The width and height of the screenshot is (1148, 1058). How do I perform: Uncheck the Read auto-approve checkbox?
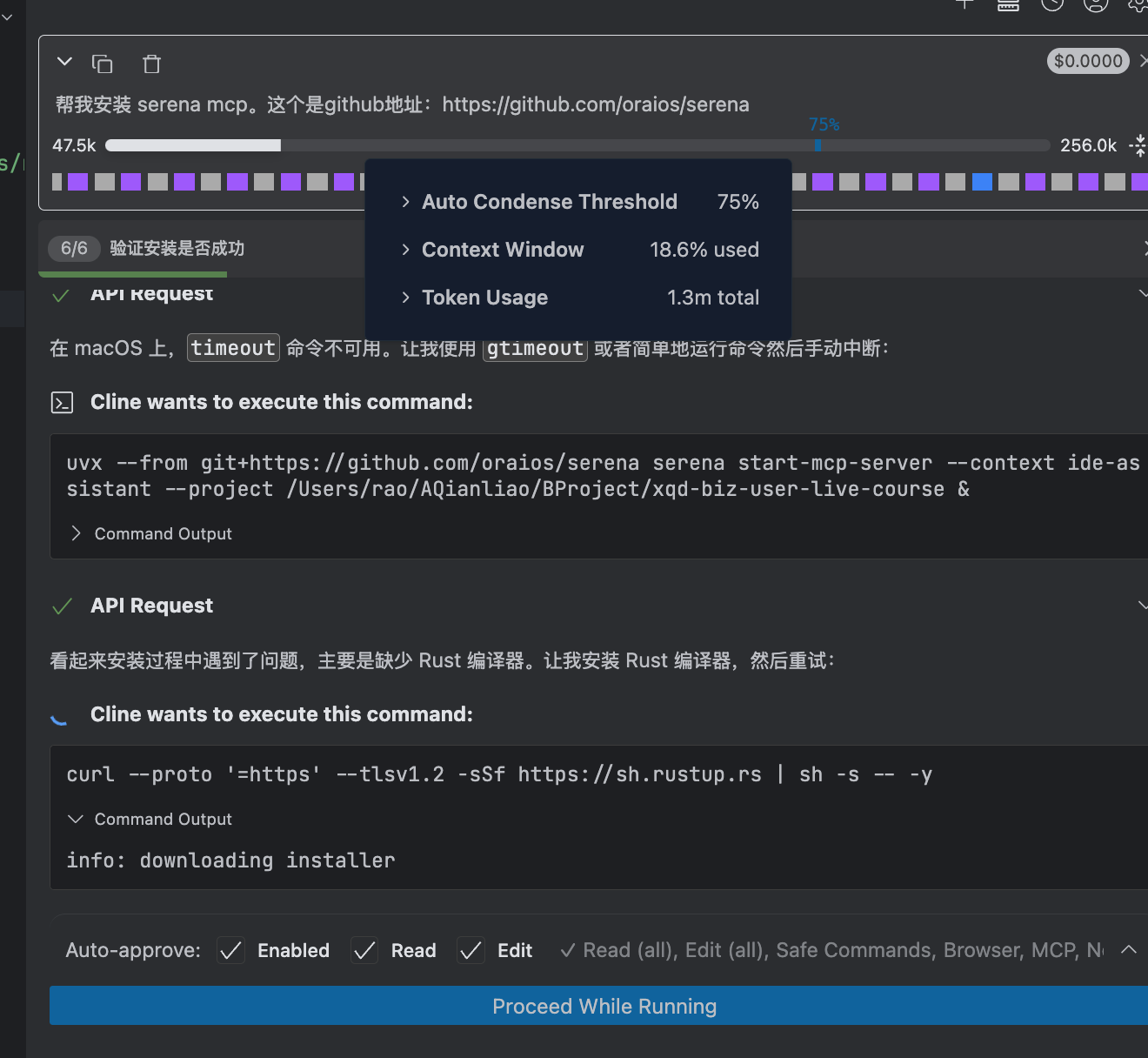pos(364,950)
